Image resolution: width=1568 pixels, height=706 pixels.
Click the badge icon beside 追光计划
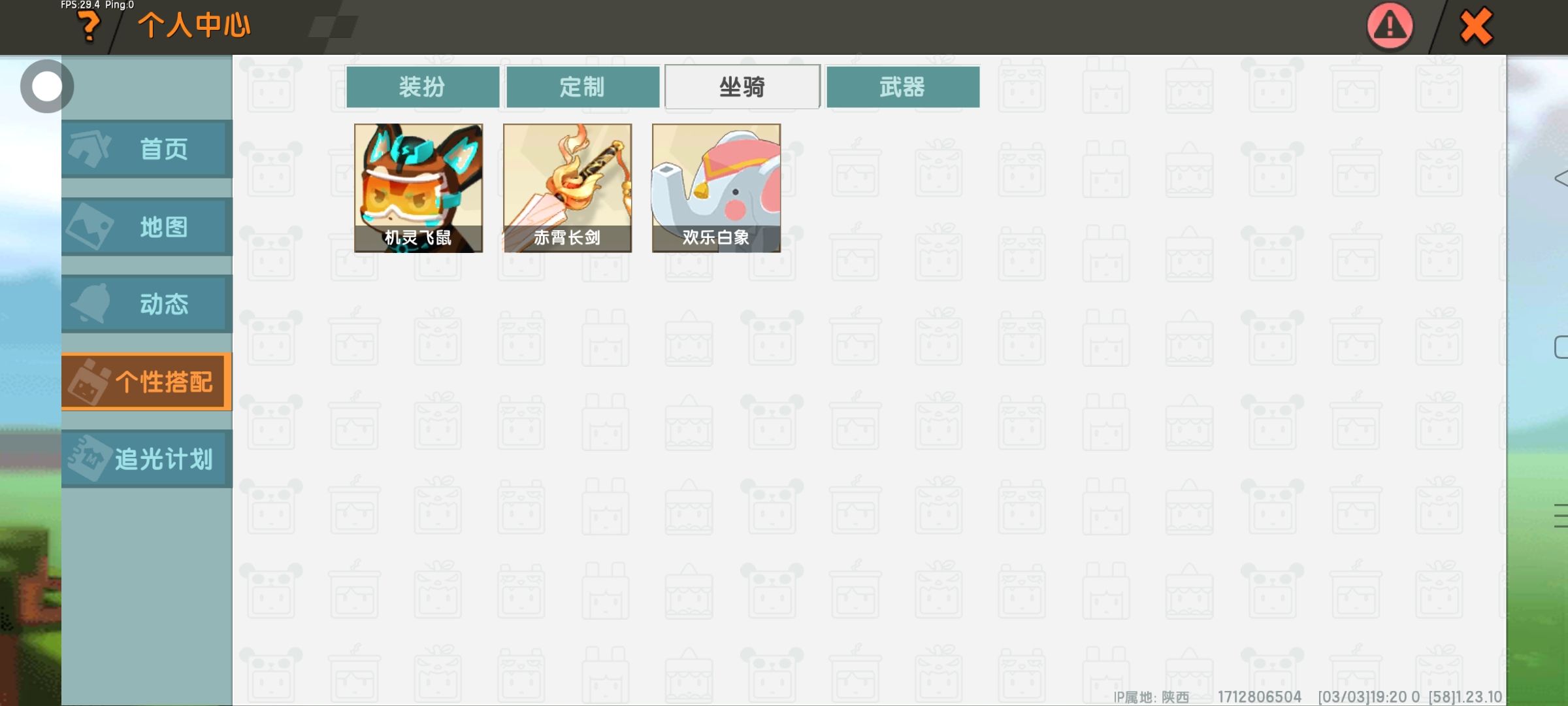(x=90, y=458)
